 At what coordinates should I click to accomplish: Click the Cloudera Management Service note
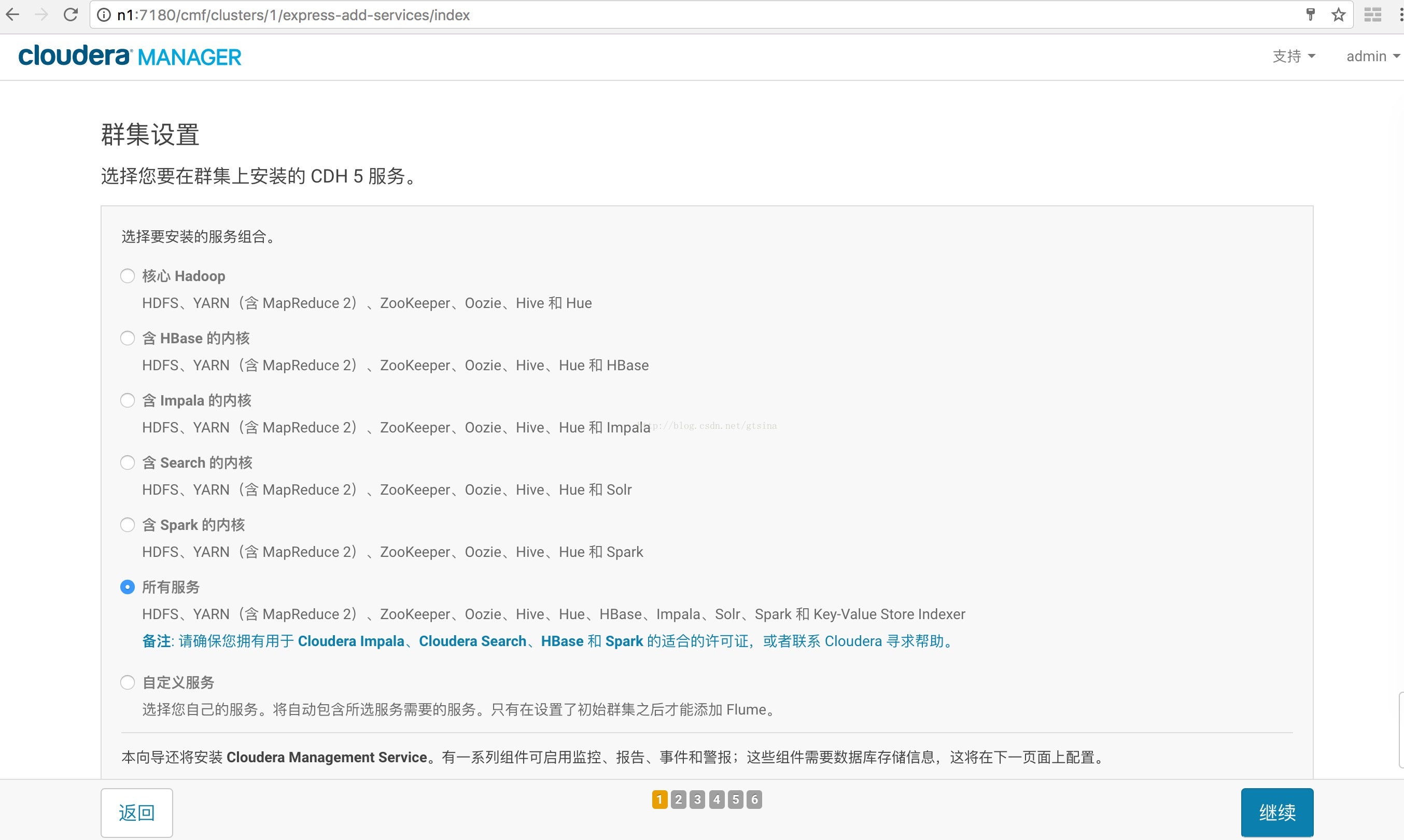coord(613,757)
